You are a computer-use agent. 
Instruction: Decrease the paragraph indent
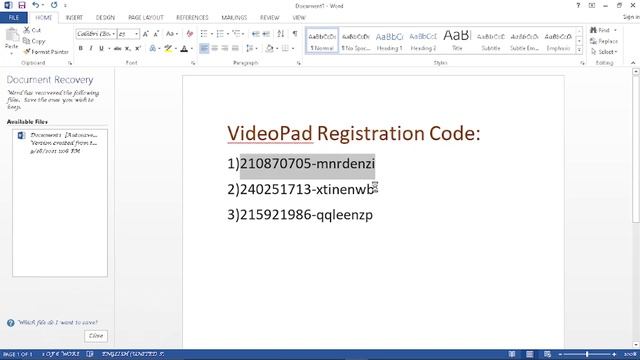pos(256,34)
